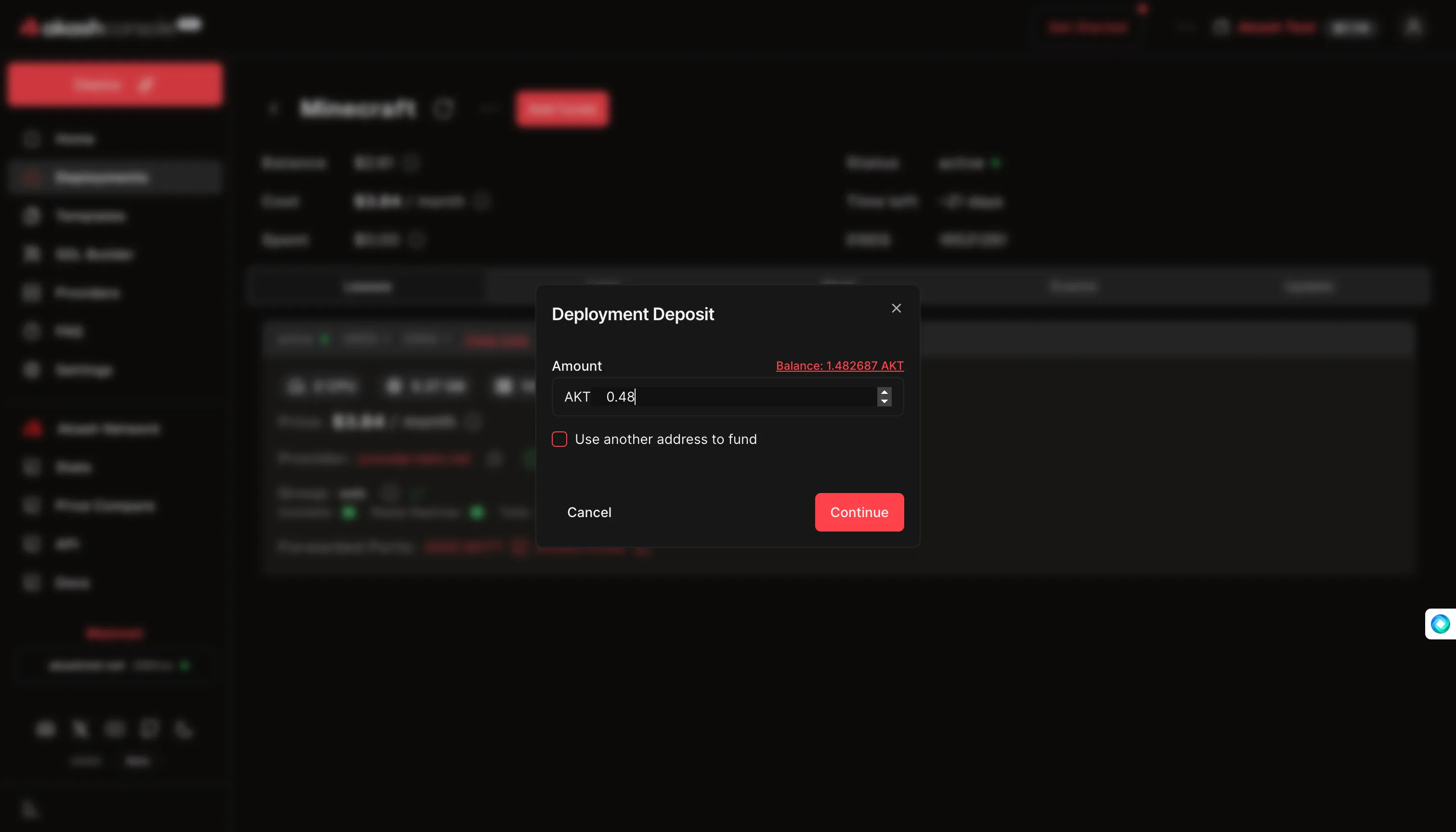The height and width of the screenshot is (832, 1456).
Task: Click the back arrow beside Minecraft
Action: click(273, 108)
